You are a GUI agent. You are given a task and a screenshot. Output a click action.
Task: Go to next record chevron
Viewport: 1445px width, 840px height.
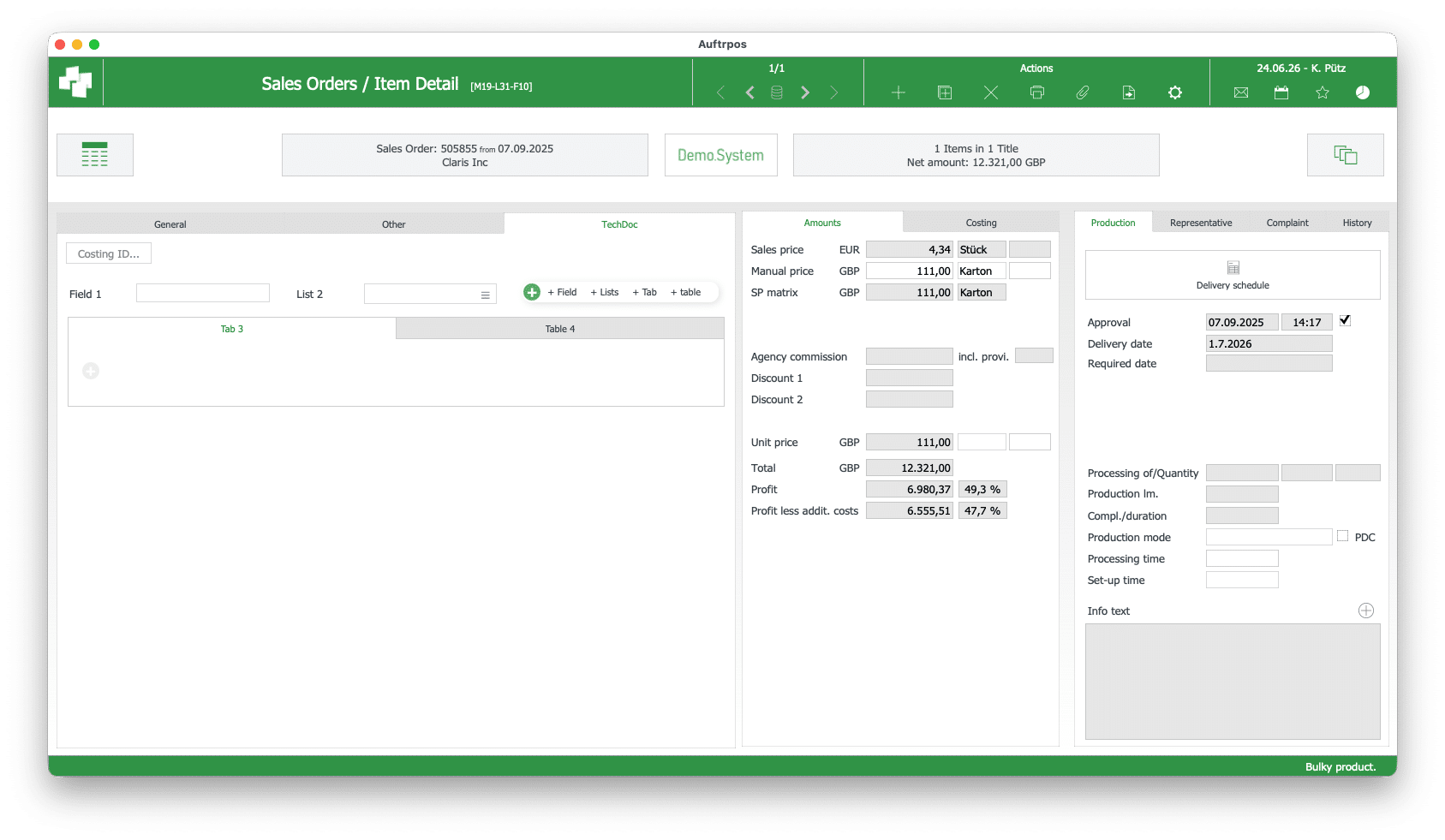point(805,92)
